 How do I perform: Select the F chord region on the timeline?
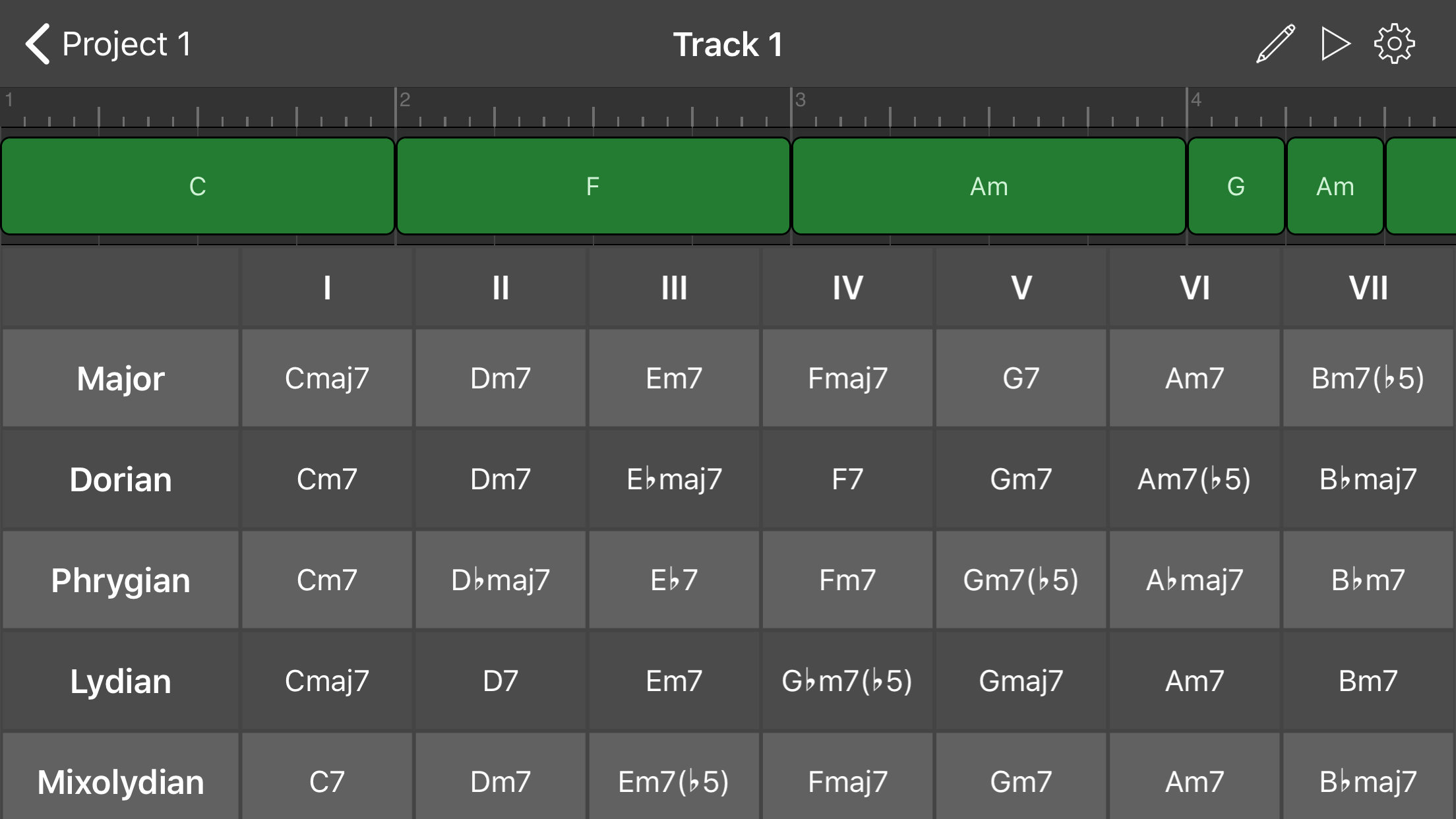(x=592, y=186)
